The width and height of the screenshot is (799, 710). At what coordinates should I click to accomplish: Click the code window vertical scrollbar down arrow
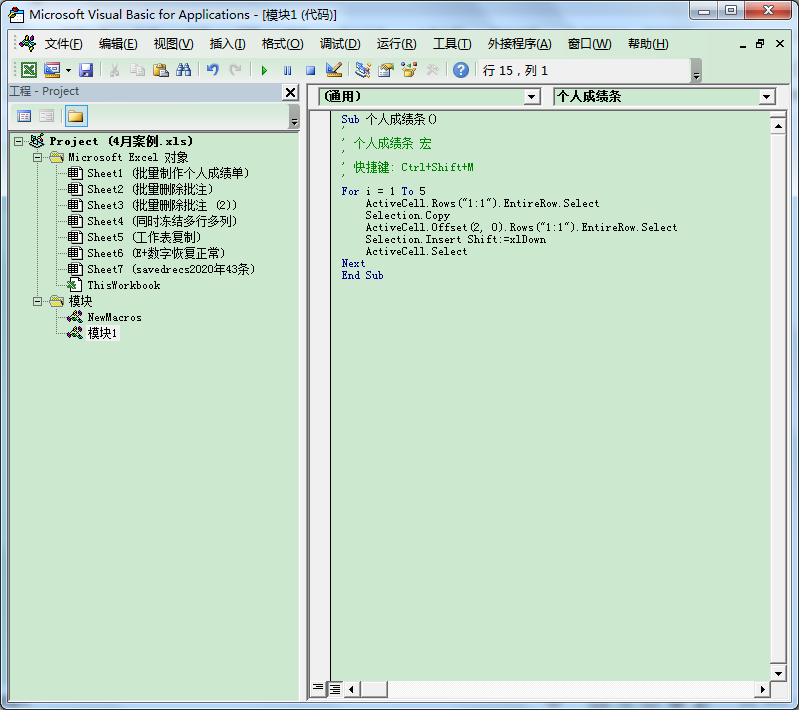778,673
